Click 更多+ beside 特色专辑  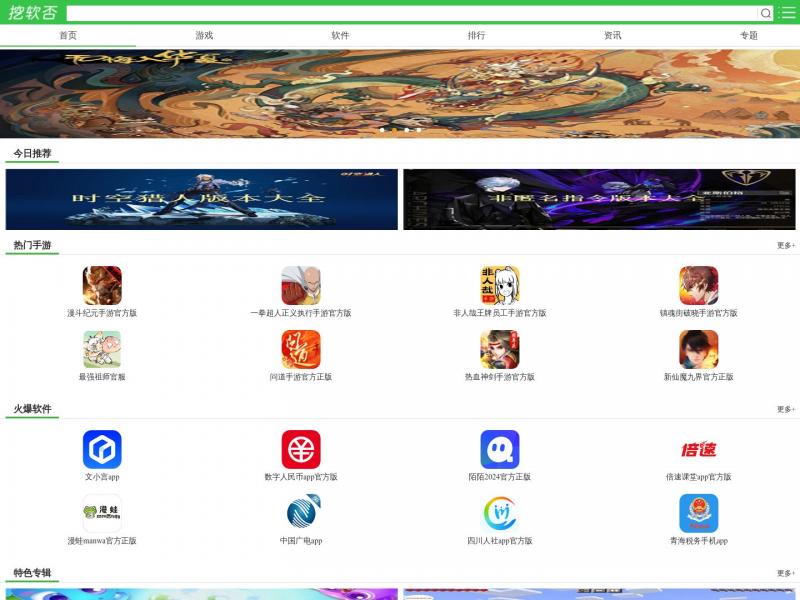coord(786,573)
